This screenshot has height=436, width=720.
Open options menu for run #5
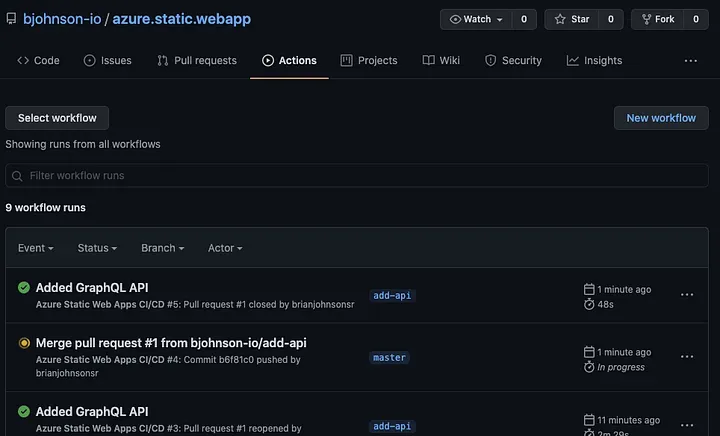coord(687,295)
